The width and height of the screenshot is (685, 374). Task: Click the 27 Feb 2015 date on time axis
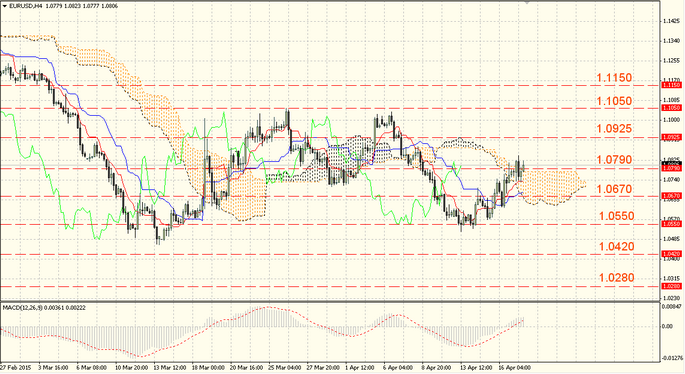[x=16, y=368]
